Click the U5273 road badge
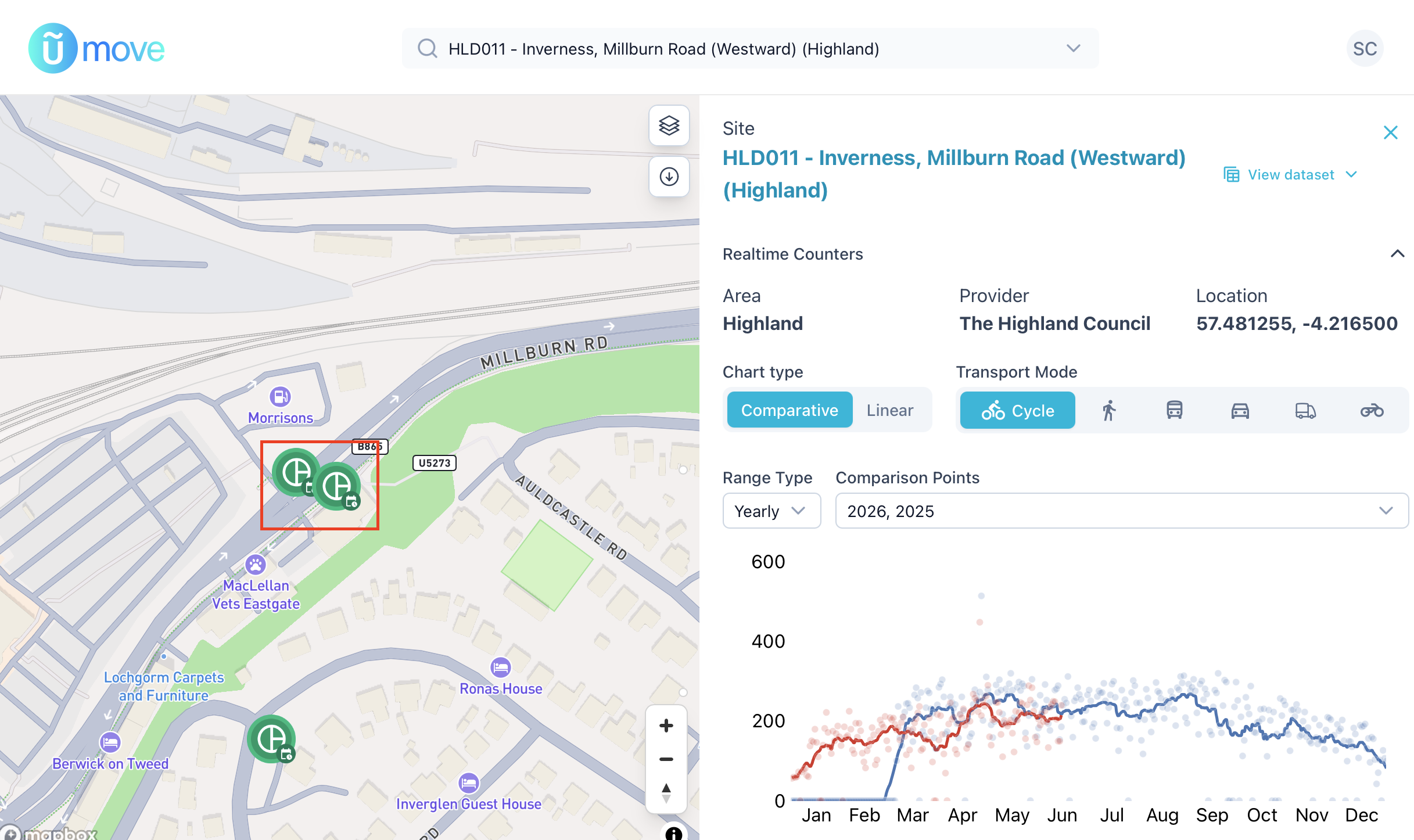The height and width of the screenshot is (840, 1414). (x=434, y=463)
